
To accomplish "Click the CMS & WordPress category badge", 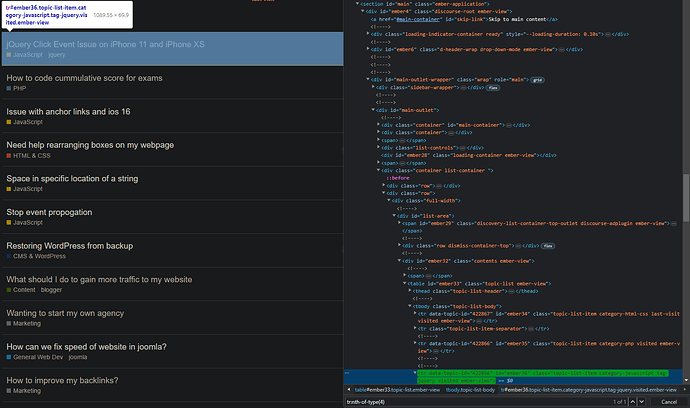I will pyautogui.click(x=36, y=256).
